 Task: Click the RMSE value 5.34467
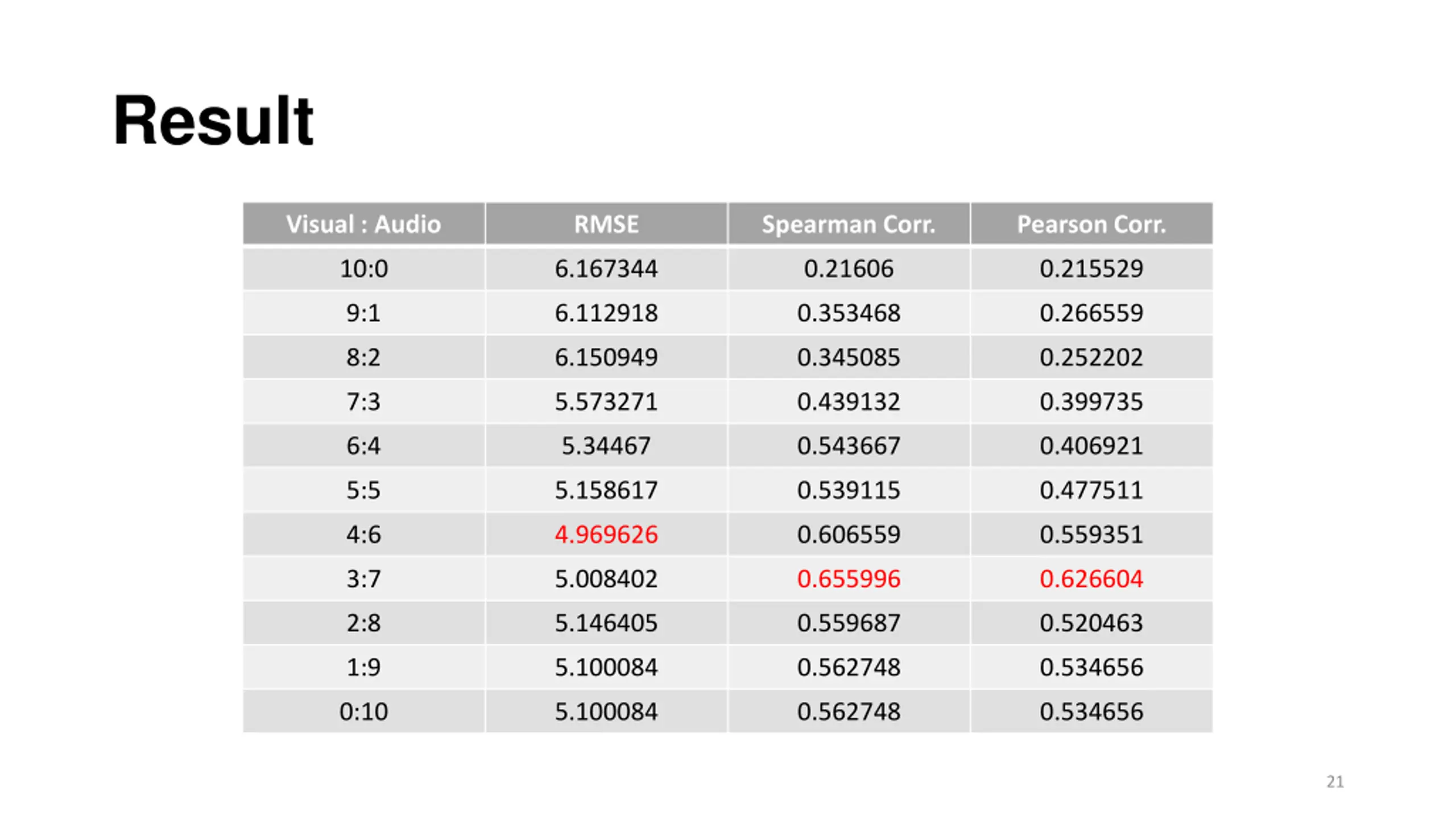[x=606, y=445]
